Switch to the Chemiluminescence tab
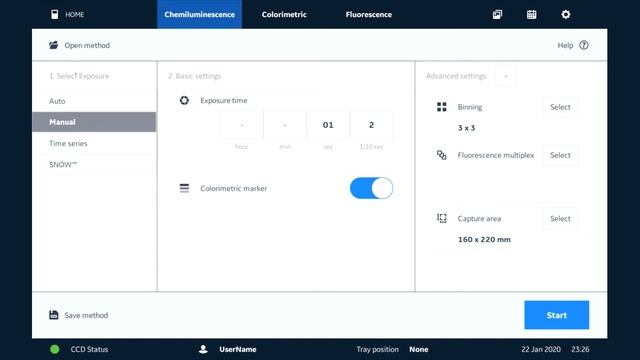 tap(200, 14)
